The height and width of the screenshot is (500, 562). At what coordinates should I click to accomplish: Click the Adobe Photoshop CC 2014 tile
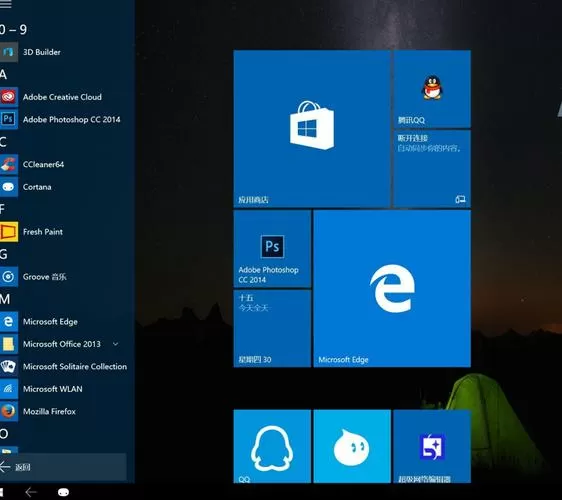click(x=272, y=249)
